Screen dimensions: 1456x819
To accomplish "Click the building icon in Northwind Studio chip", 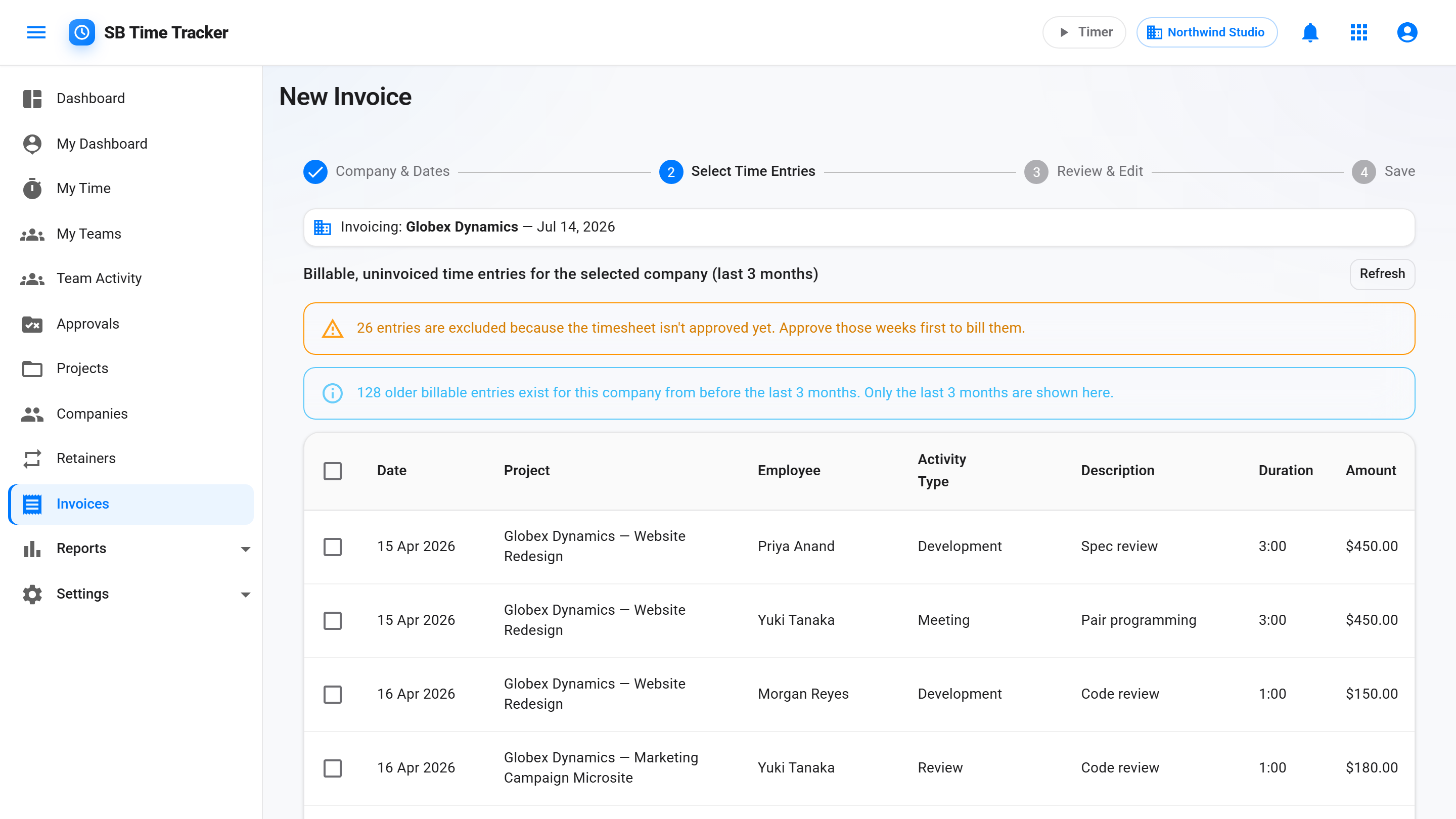I will (x=1154, y=32).
